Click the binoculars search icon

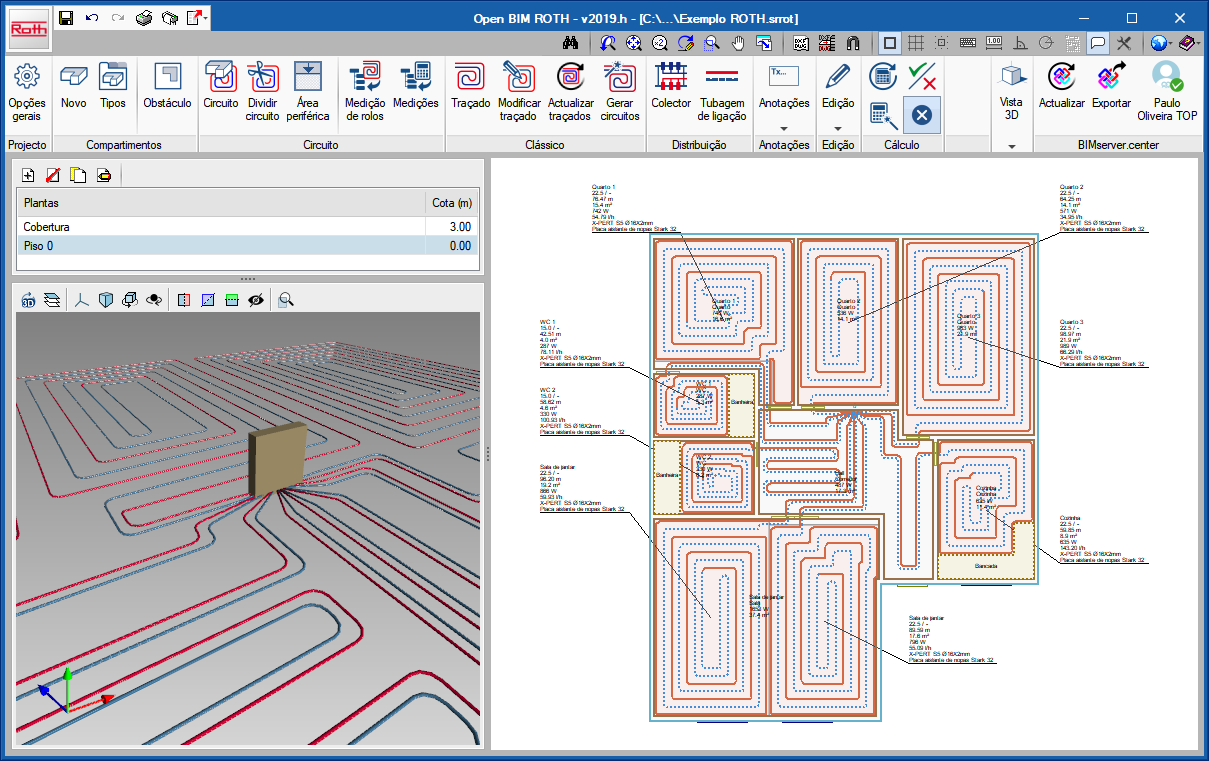coord(571,43)
